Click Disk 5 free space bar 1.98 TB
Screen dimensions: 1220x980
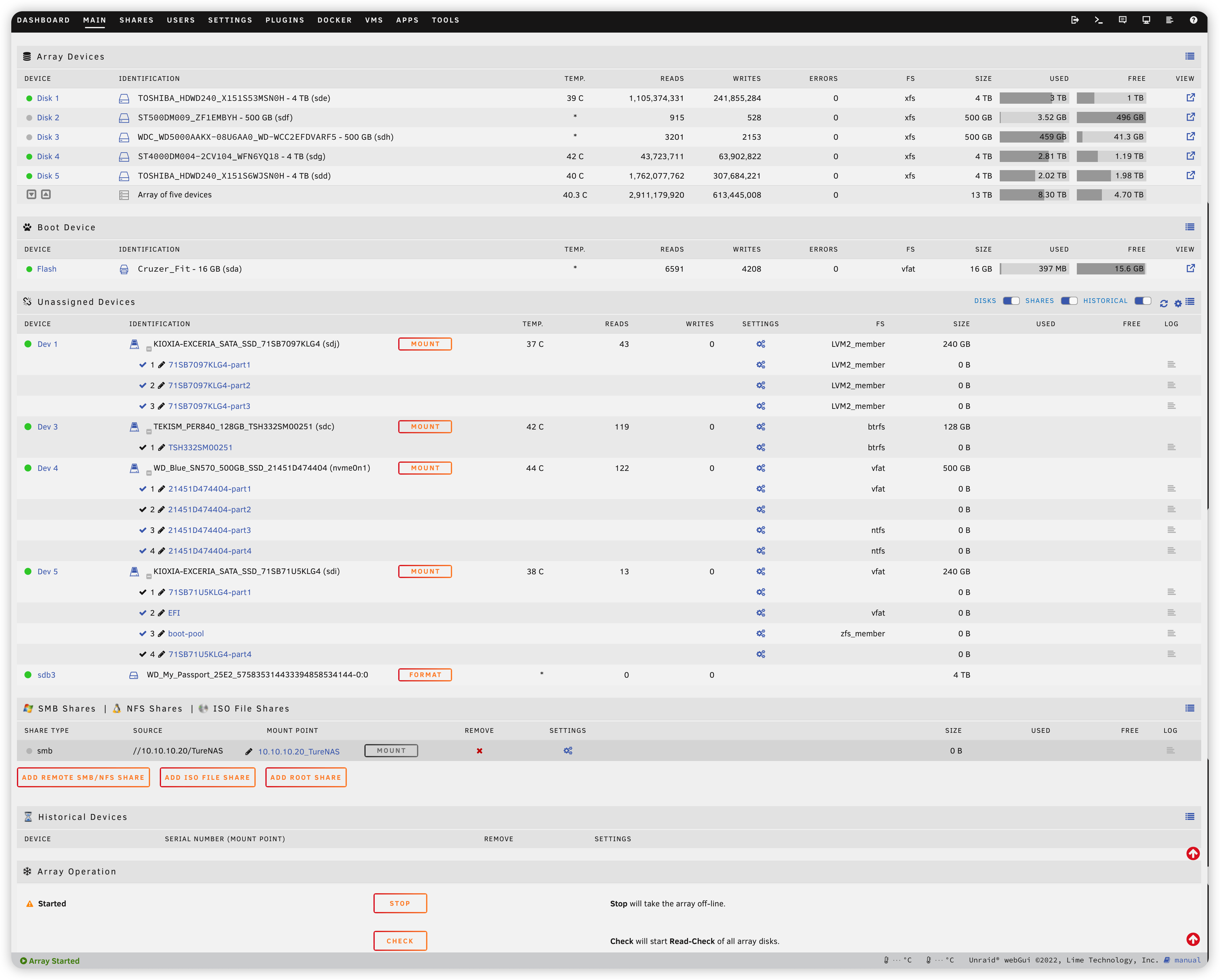pyautogui.click(x=1111, y=175)
